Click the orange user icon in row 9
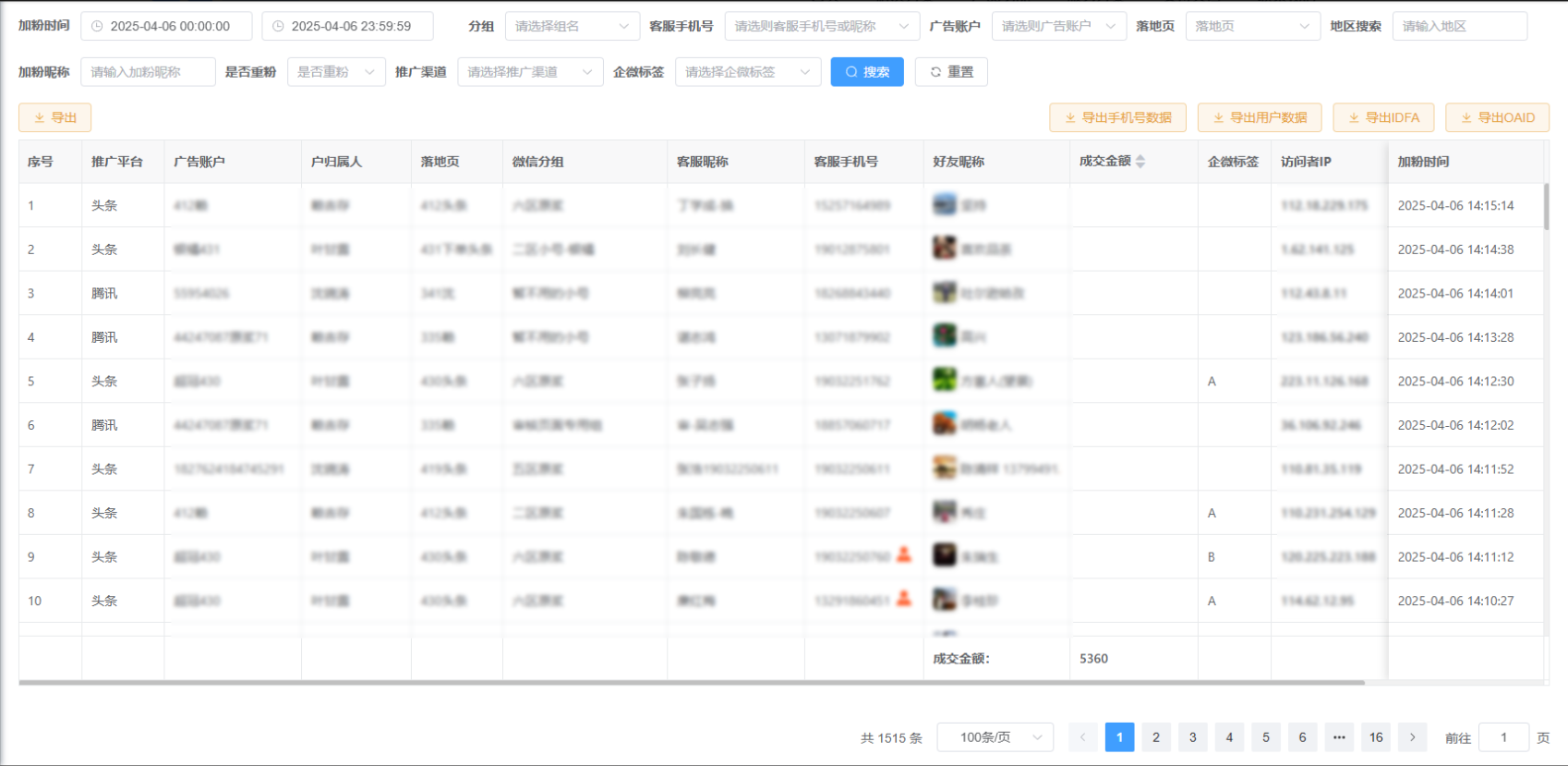This screenshot has width=1568, height=766. pos(904,554)
